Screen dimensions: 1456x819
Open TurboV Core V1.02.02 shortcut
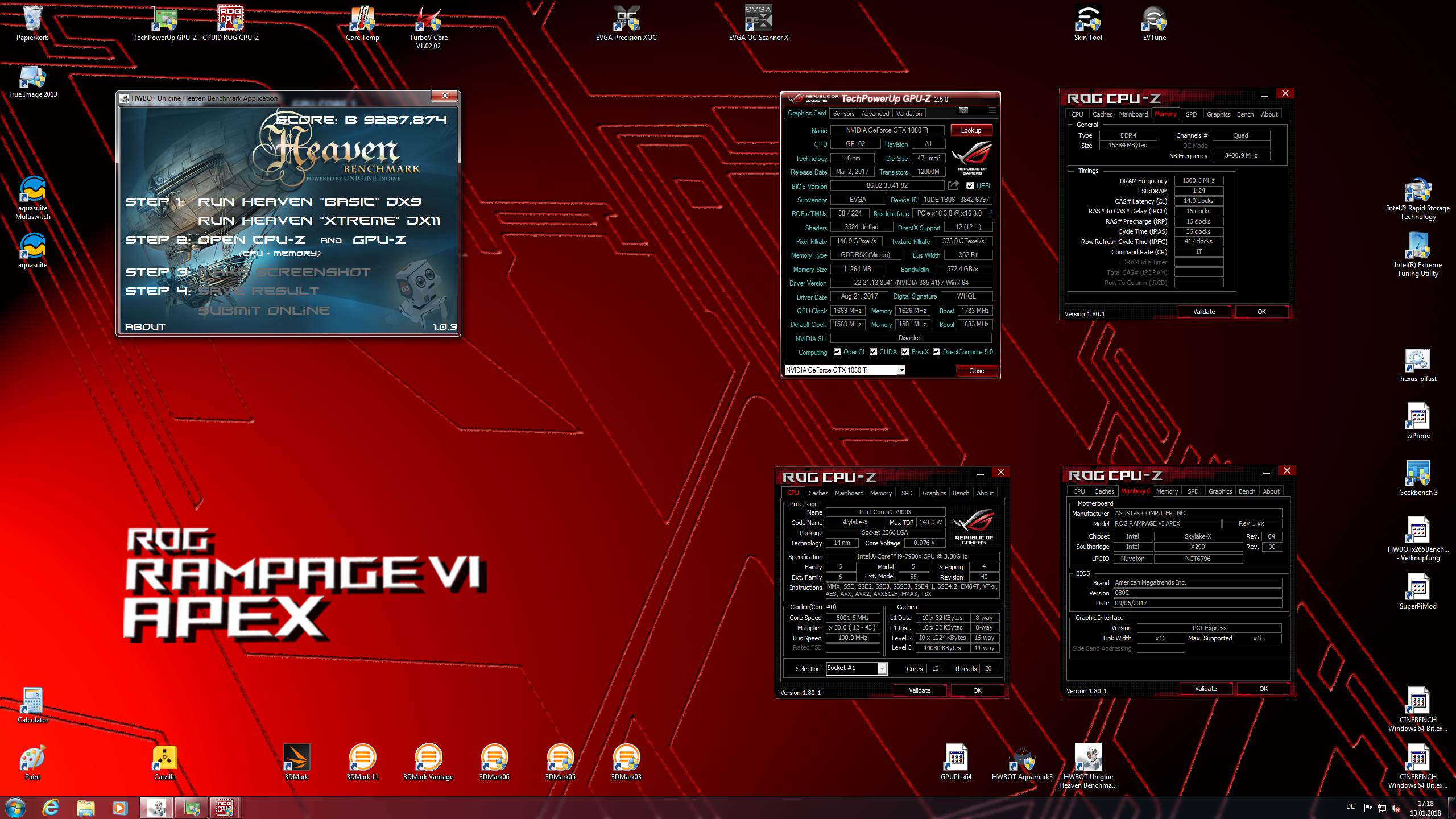click(428, 27)
